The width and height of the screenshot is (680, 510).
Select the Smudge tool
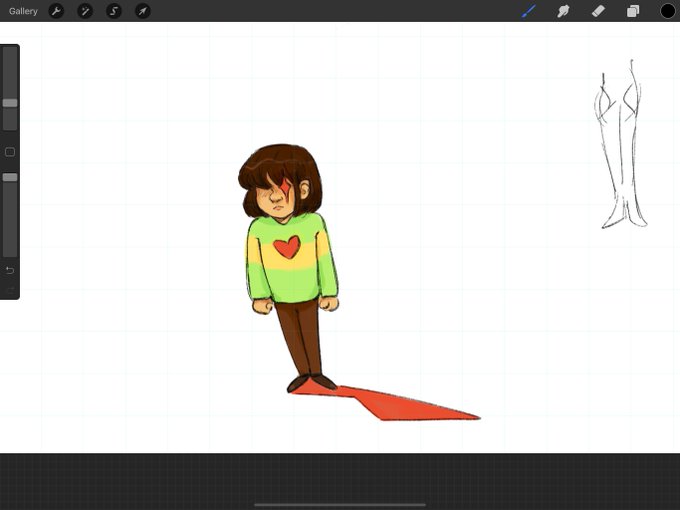click(x=563, y=11)
